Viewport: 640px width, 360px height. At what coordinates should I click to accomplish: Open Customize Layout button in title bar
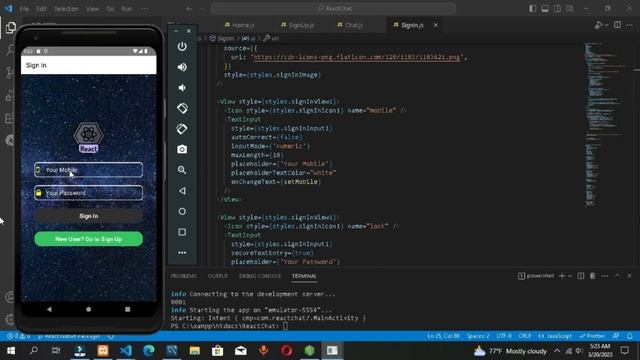tap(569, 9)
